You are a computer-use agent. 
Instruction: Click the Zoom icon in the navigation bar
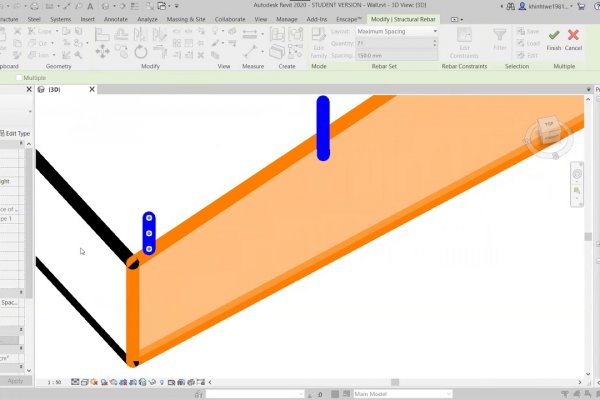(577, 191)
